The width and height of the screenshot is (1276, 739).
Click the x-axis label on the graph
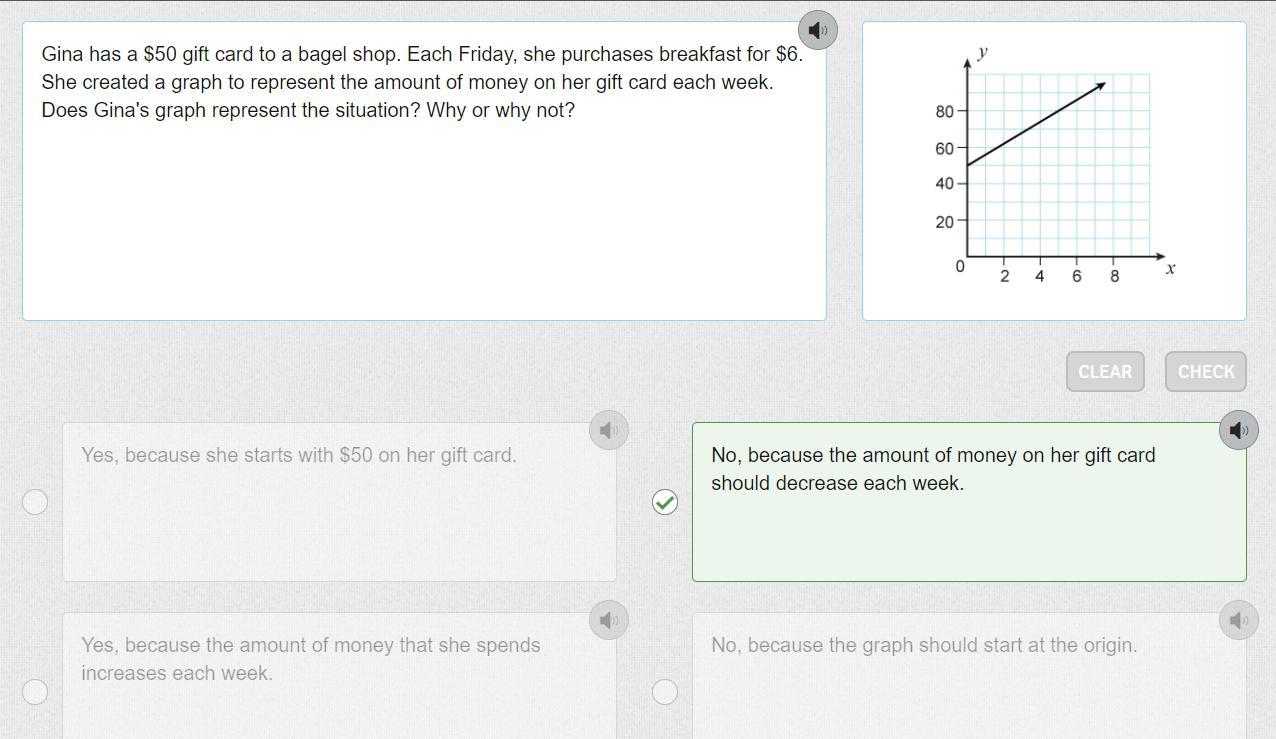[x=1170, y=268]
